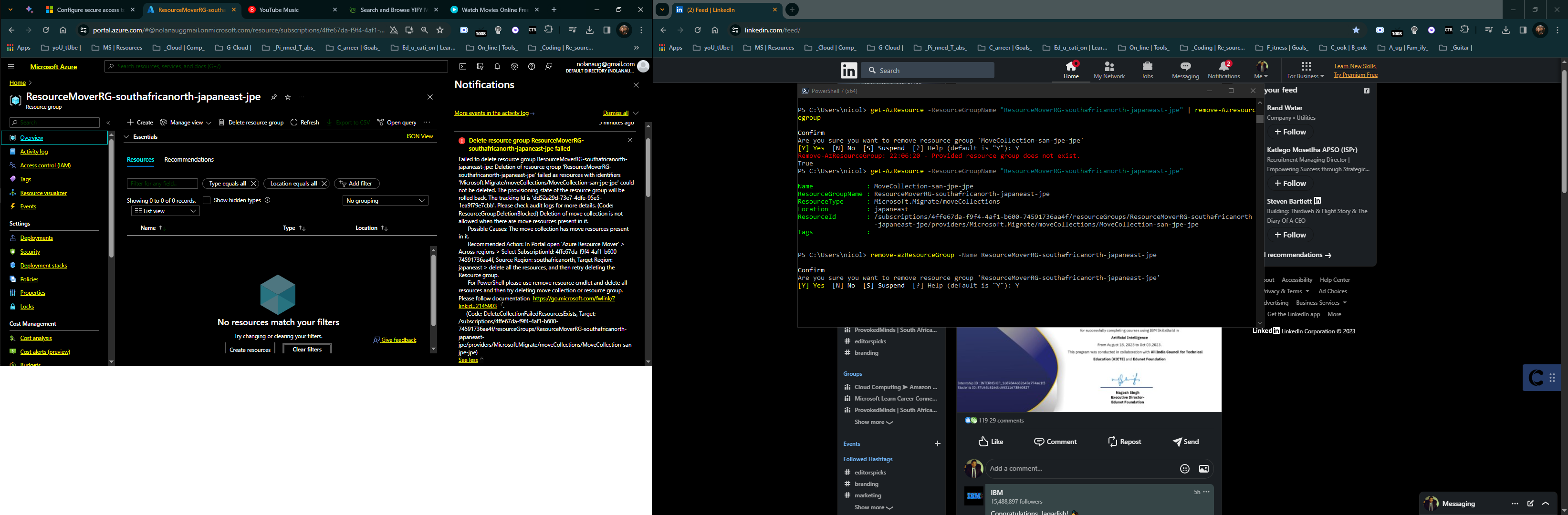The width and height of the screenshot is (1568, 515).
Task: Switch to Resources tab
Action: pyautogui.click(x=140, y=160)
